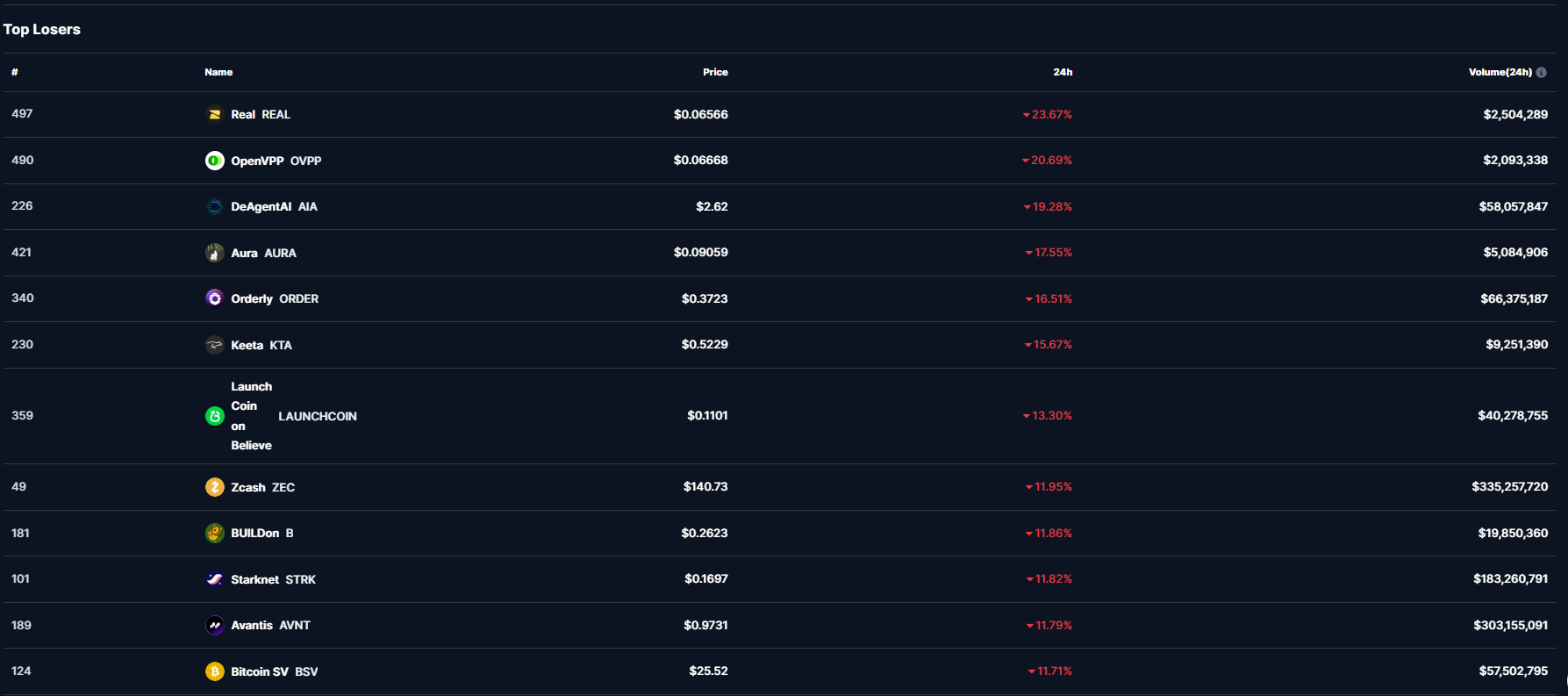Click the Bitcoin SV logo icon
This screenshot has width=1568, height=696.
214,671
